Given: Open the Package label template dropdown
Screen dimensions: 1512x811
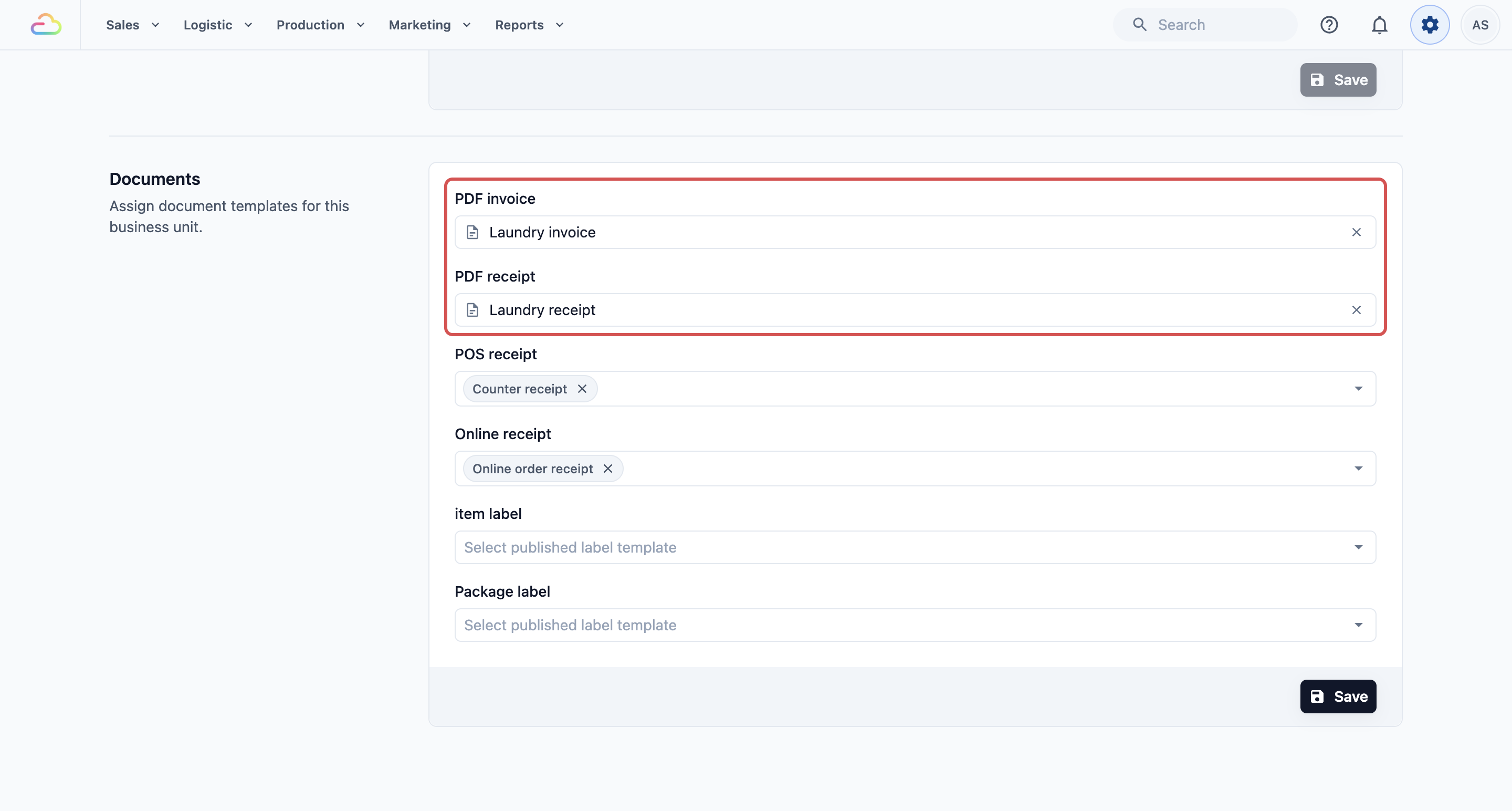Looking at the screenshot, I should (x=915, y=625).
